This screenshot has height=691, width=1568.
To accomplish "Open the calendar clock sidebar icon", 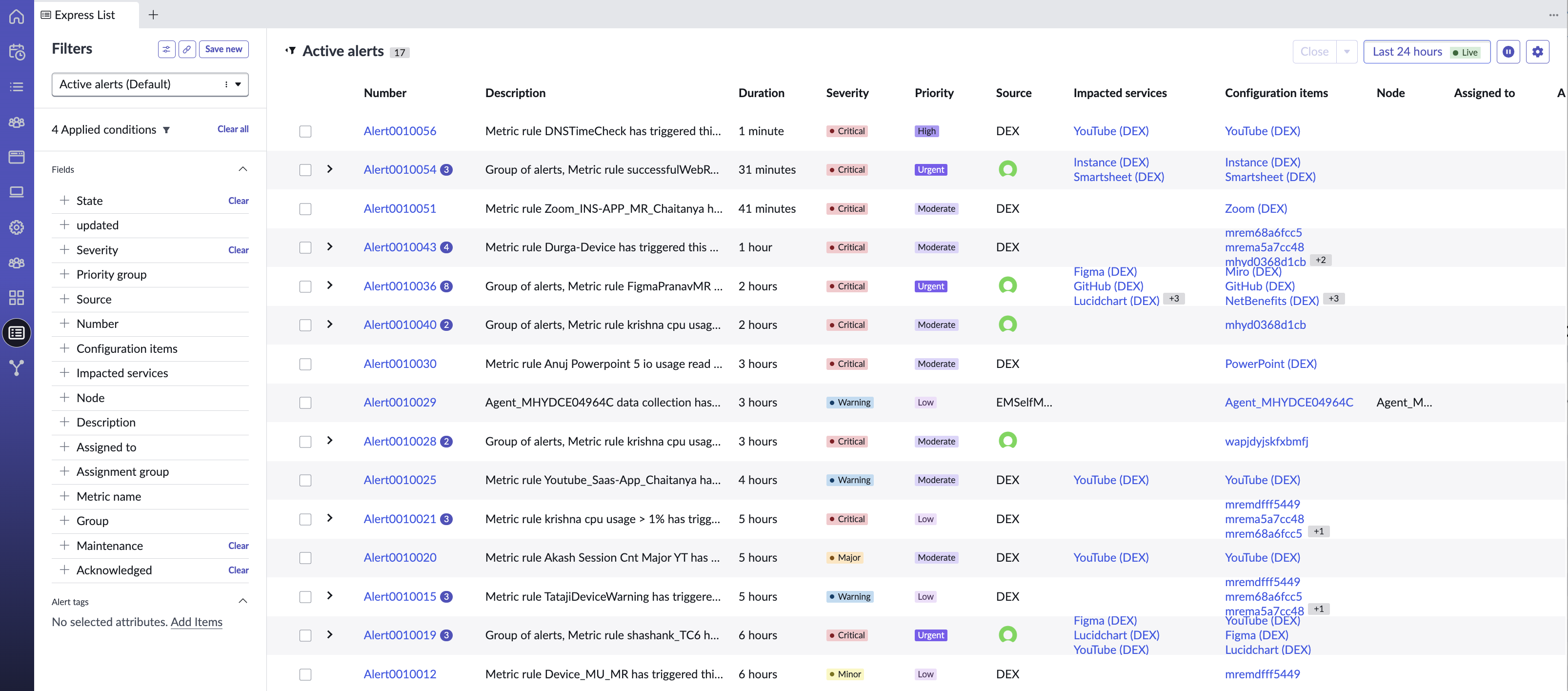I will pyautogui.click(x=17, y=52).
